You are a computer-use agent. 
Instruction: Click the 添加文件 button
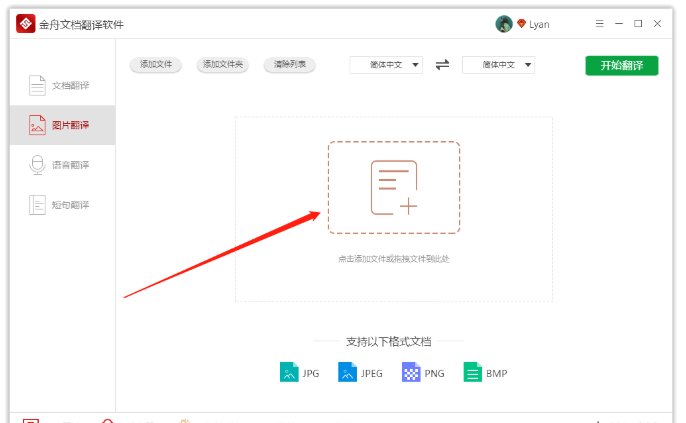[x=156, y=65]
